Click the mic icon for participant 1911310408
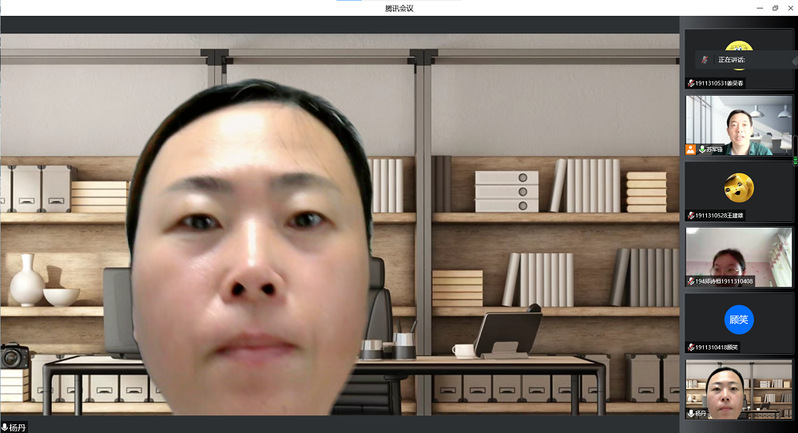 click(x=690, y=281)
